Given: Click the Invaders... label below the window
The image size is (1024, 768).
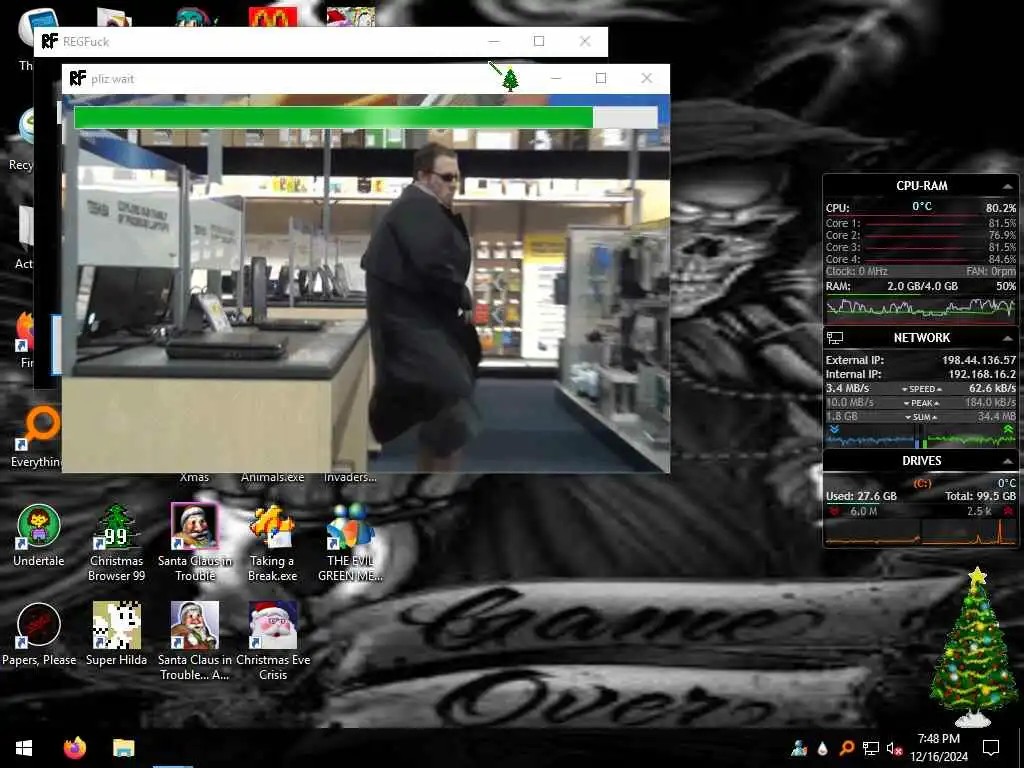Looking at the screenshot, I should pyautogui.click(x=350, y=477).
